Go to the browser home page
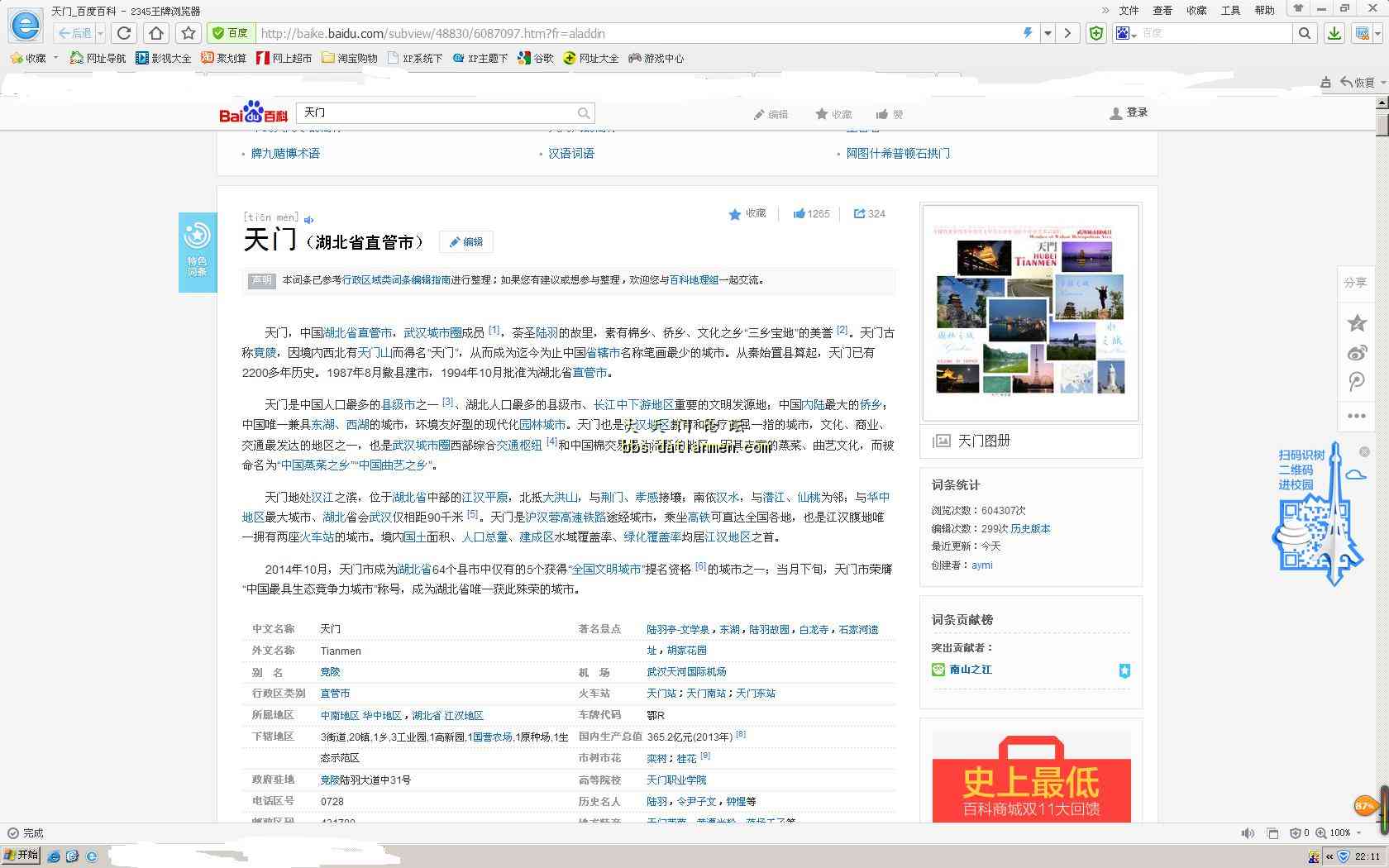 coord(156,33)
